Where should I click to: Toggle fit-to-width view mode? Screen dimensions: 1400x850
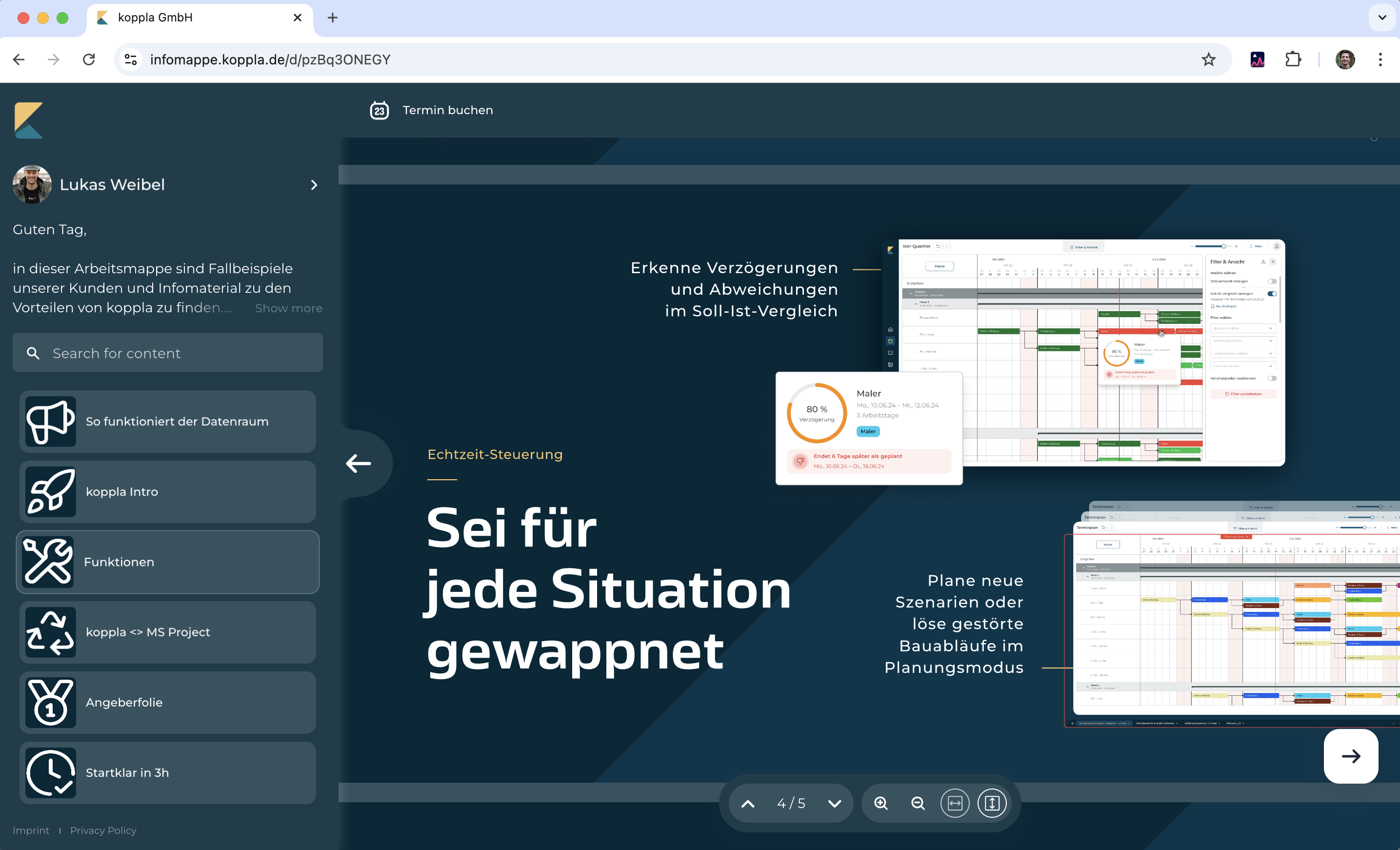[x=955, y=803]
